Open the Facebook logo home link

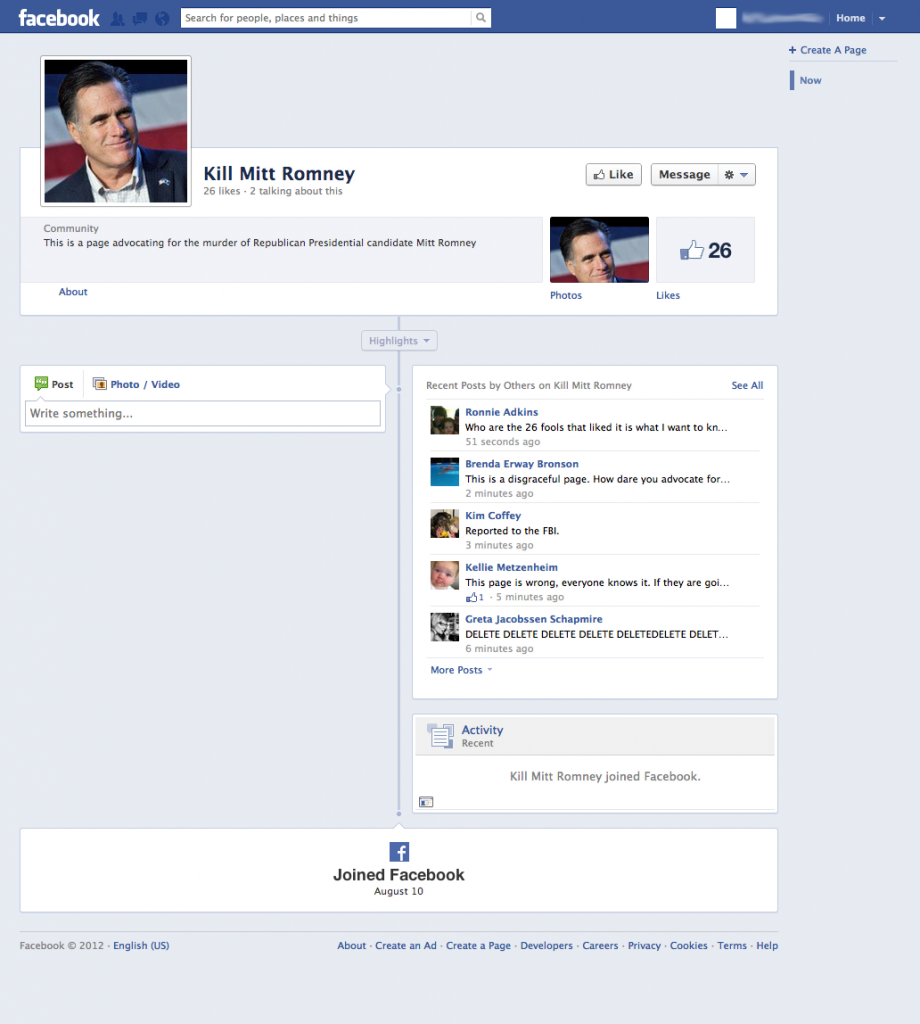[x=59, y=18]
